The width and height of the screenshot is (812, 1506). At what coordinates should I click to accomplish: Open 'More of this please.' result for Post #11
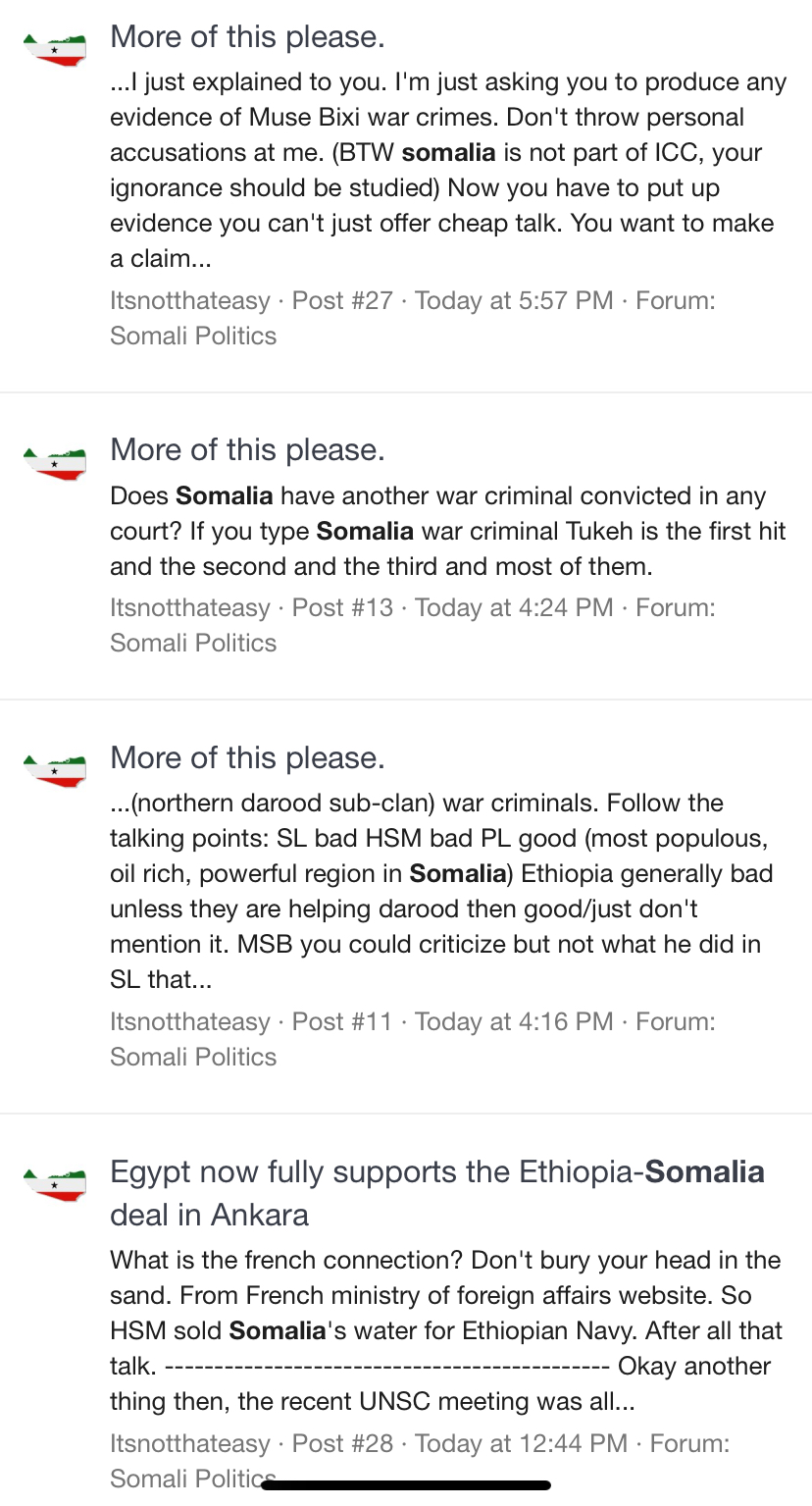247,758
